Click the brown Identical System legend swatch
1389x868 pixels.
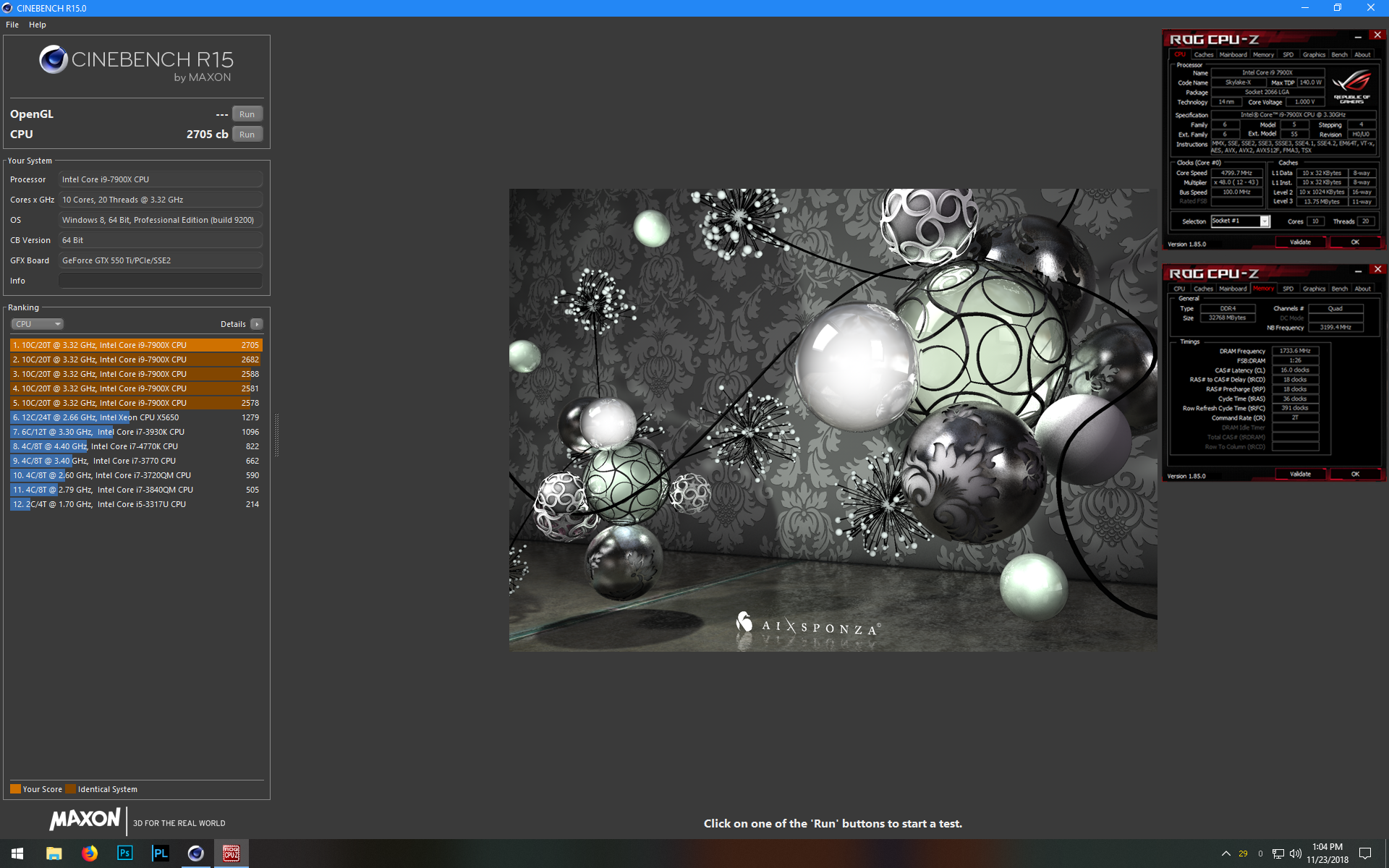point(70,789)
